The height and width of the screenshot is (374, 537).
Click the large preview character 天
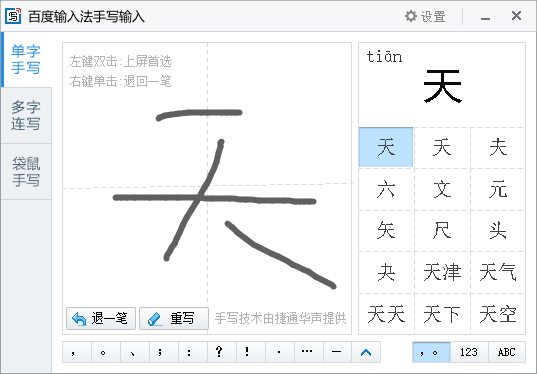pyautogui.click(x=442, y=86)
